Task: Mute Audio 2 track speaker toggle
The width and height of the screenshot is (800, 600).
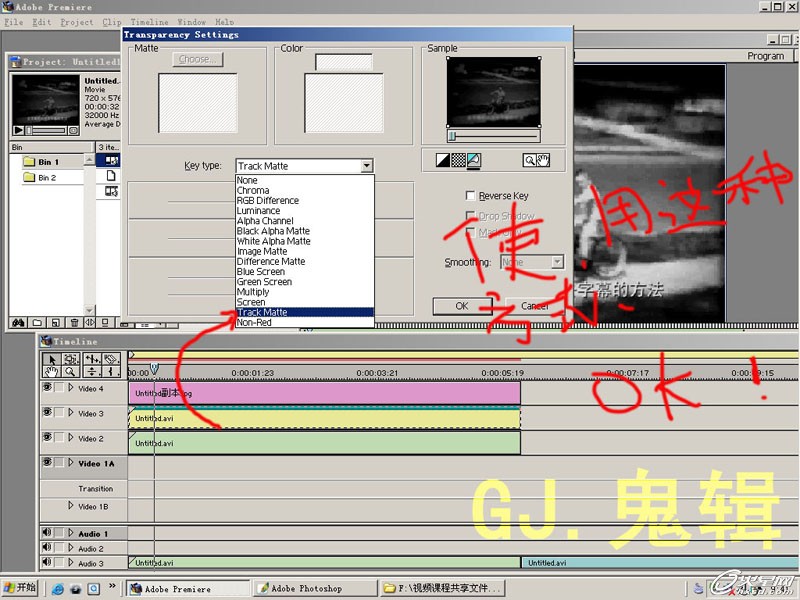Action: tap(47, 547)
